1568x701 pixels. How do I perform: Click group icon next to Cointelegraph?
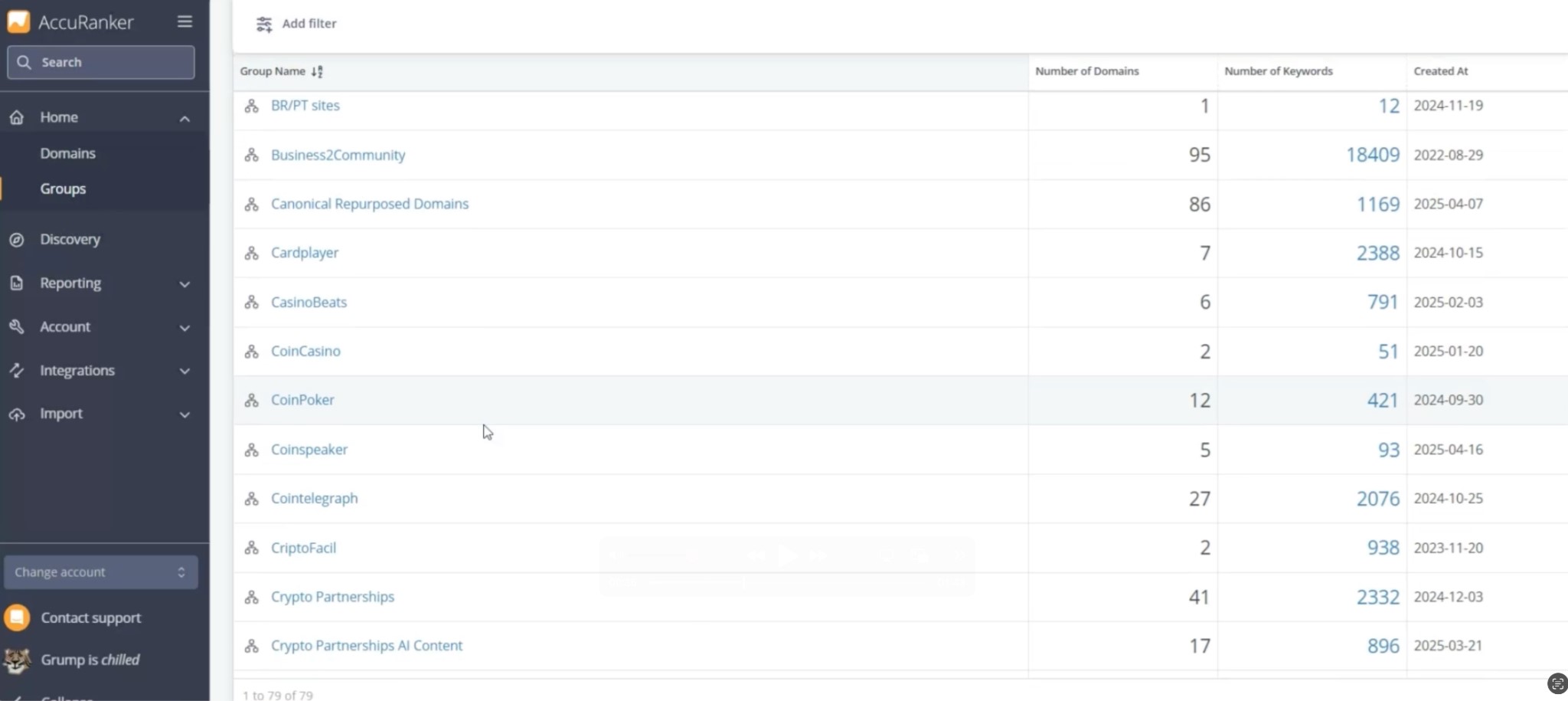tap(251, 499)
